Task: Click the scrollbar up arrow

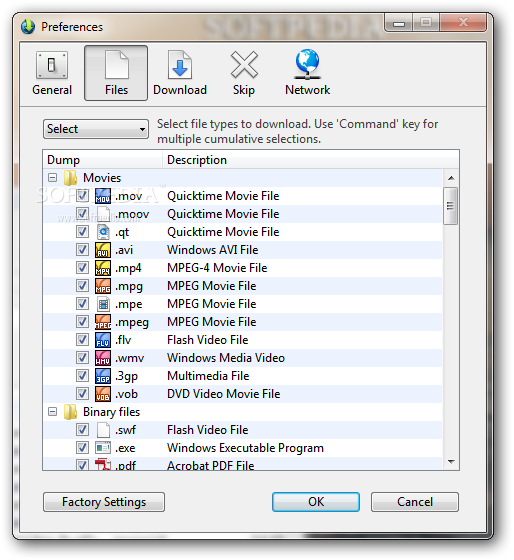Action: 451,178
